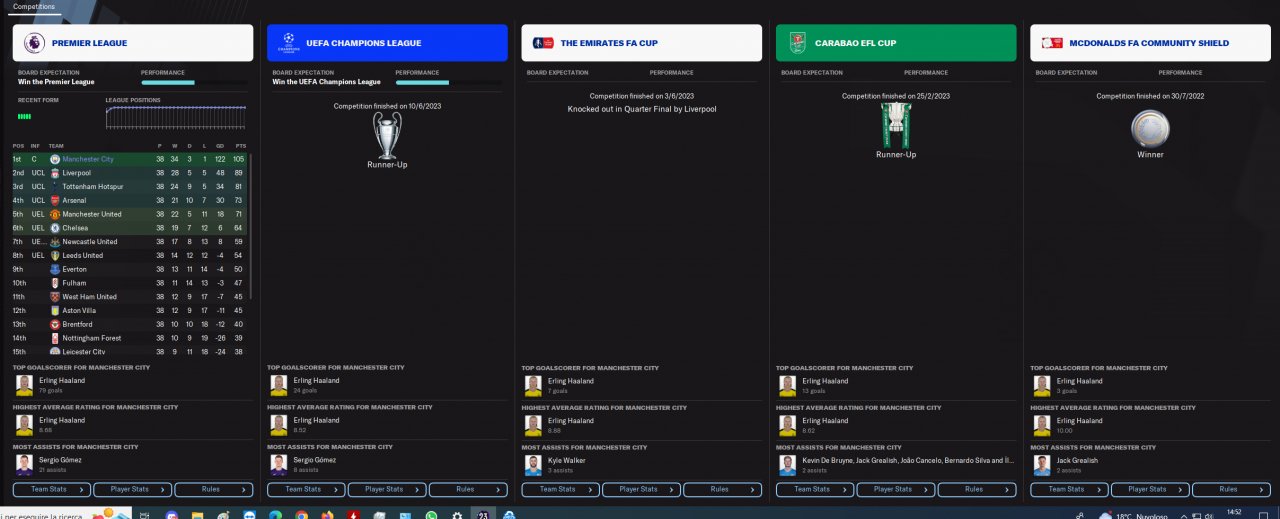This screenshot has height=519, width=1280.
Task: Click the Tottenham Hotspur club crest
Action: pyautogui.click(x=55, y=187)
